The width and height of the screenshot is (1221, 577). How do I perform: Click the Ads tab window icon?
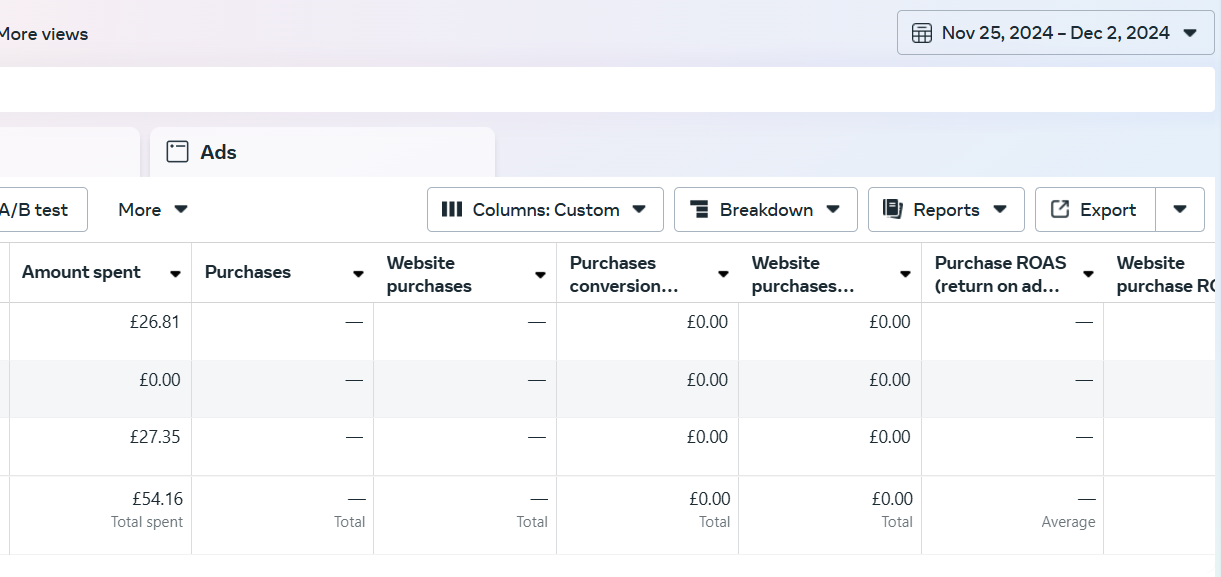pyautogui.click(x=177, y=152)
